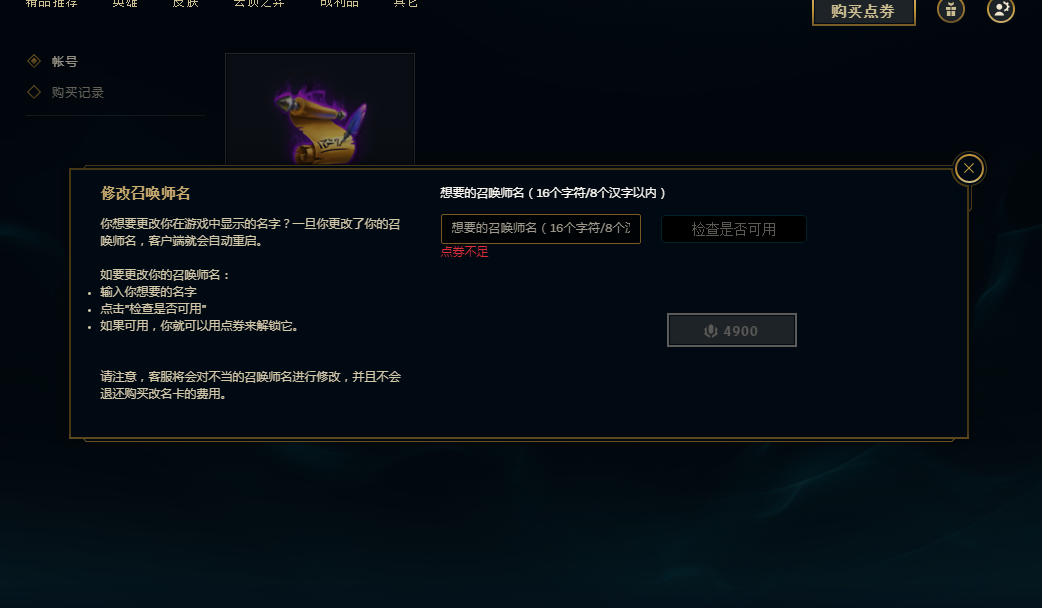Open the 云顶之弈 store tab

[x=259, y=3]
